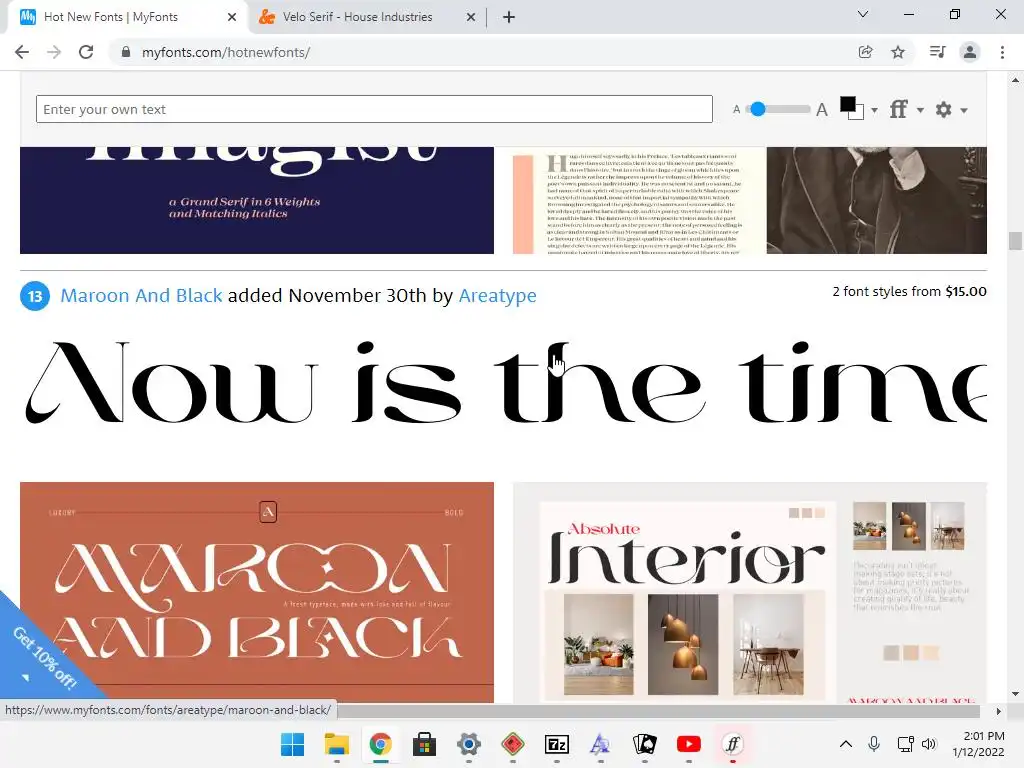This screenshot has height=768, width=1024.
Task: Open tab search chevron
Action: pyautogui.click(x=863, y=14)
